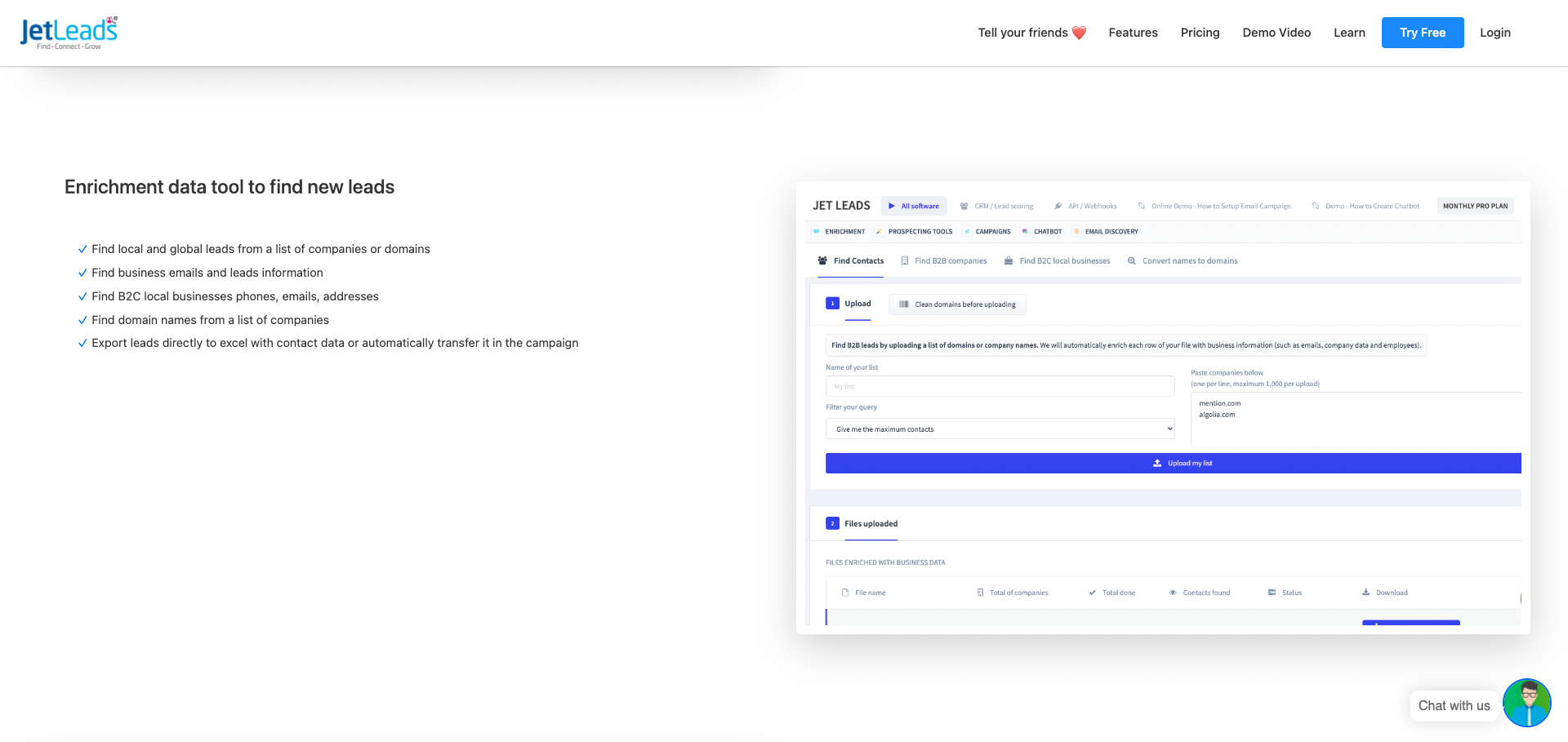Click the PROSPECTING TOOLS icon
This screenshot has height=742, width=1568.
click(x=879, y=231)
